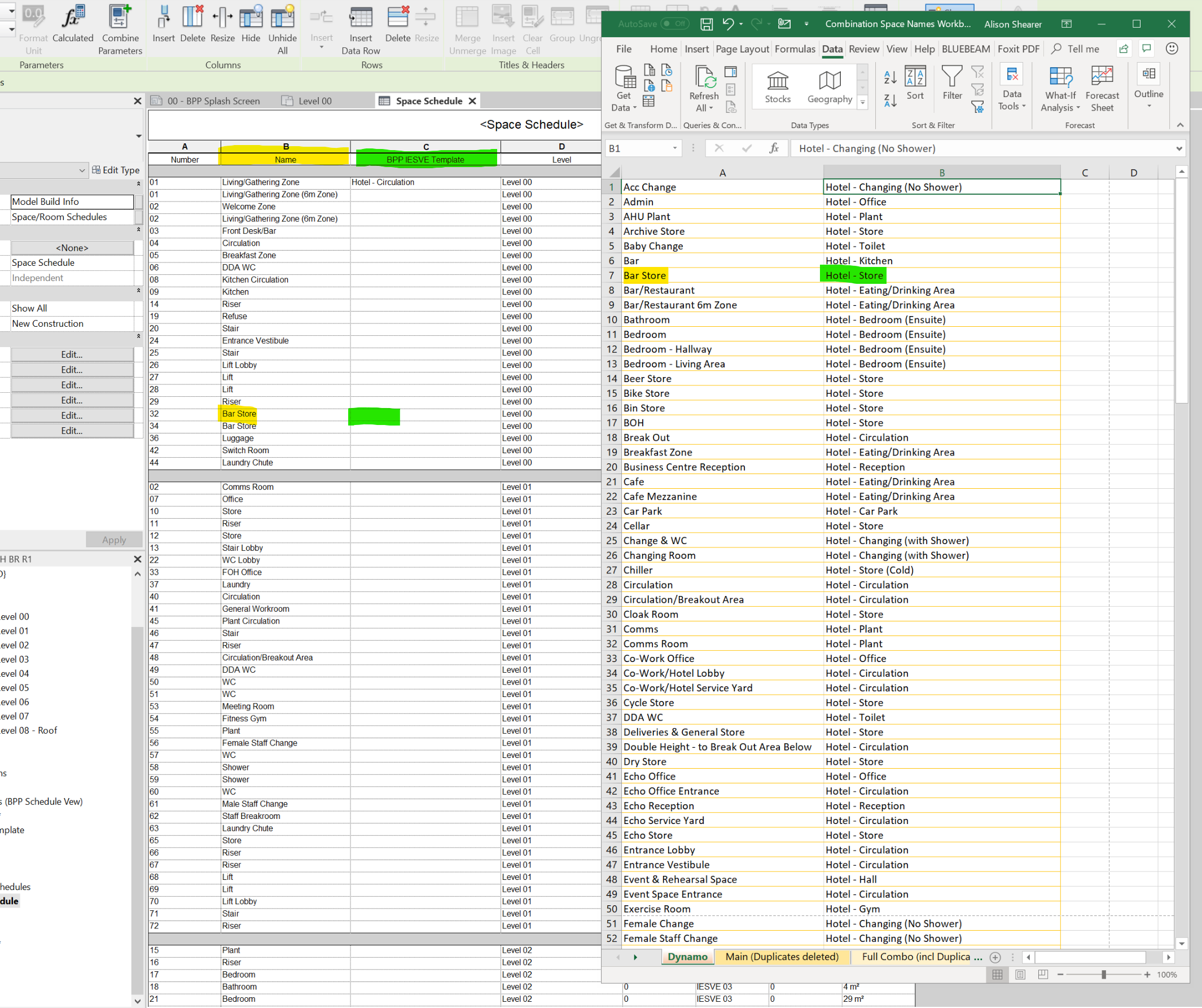This screenshot has width=1202, height=1008.
Task: Toggle the AutoSave switch
Action: 674,24
